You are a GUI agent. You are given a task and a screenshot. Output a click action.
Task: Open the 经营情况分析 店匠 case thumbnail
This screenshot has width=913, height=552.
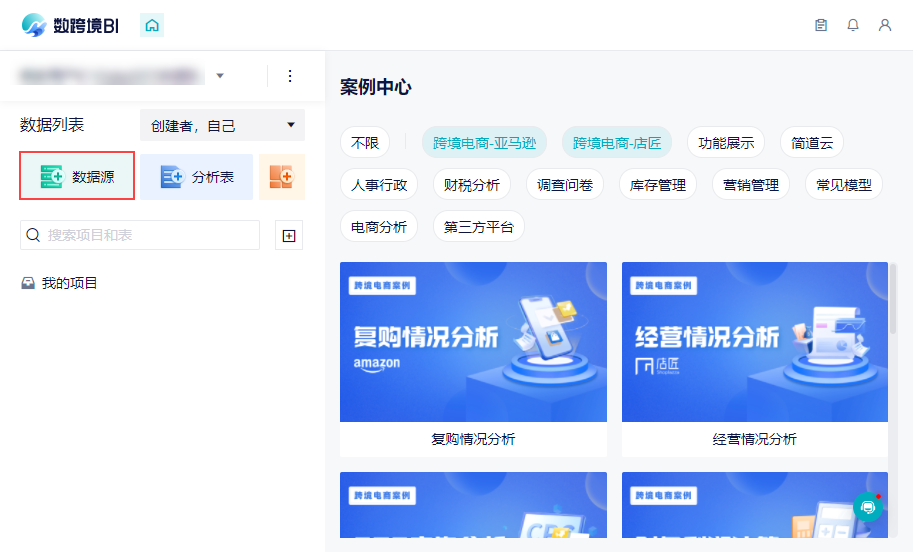[755, 342]
